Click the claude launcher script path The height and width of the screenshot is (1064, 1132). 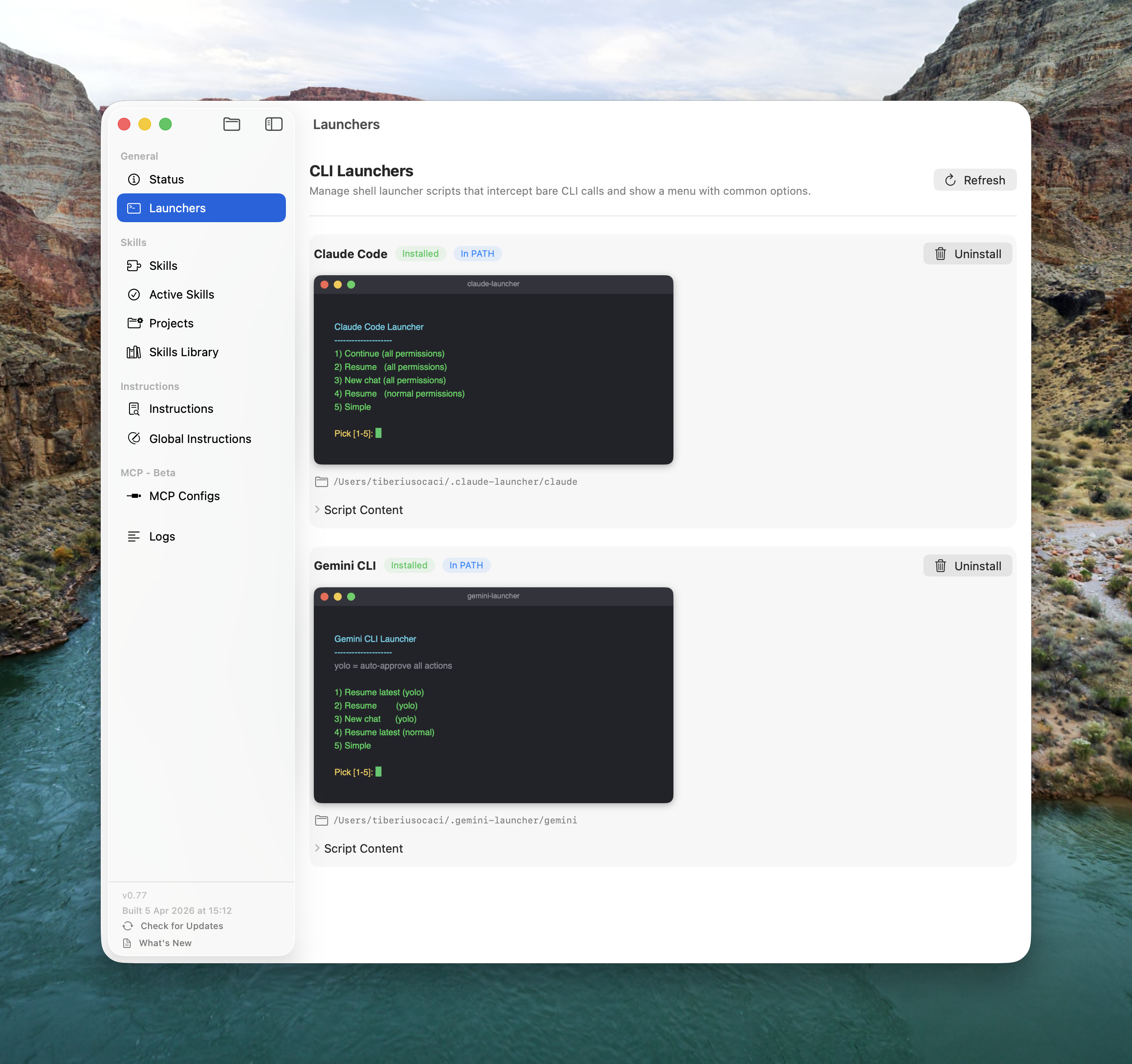[455, 481]
